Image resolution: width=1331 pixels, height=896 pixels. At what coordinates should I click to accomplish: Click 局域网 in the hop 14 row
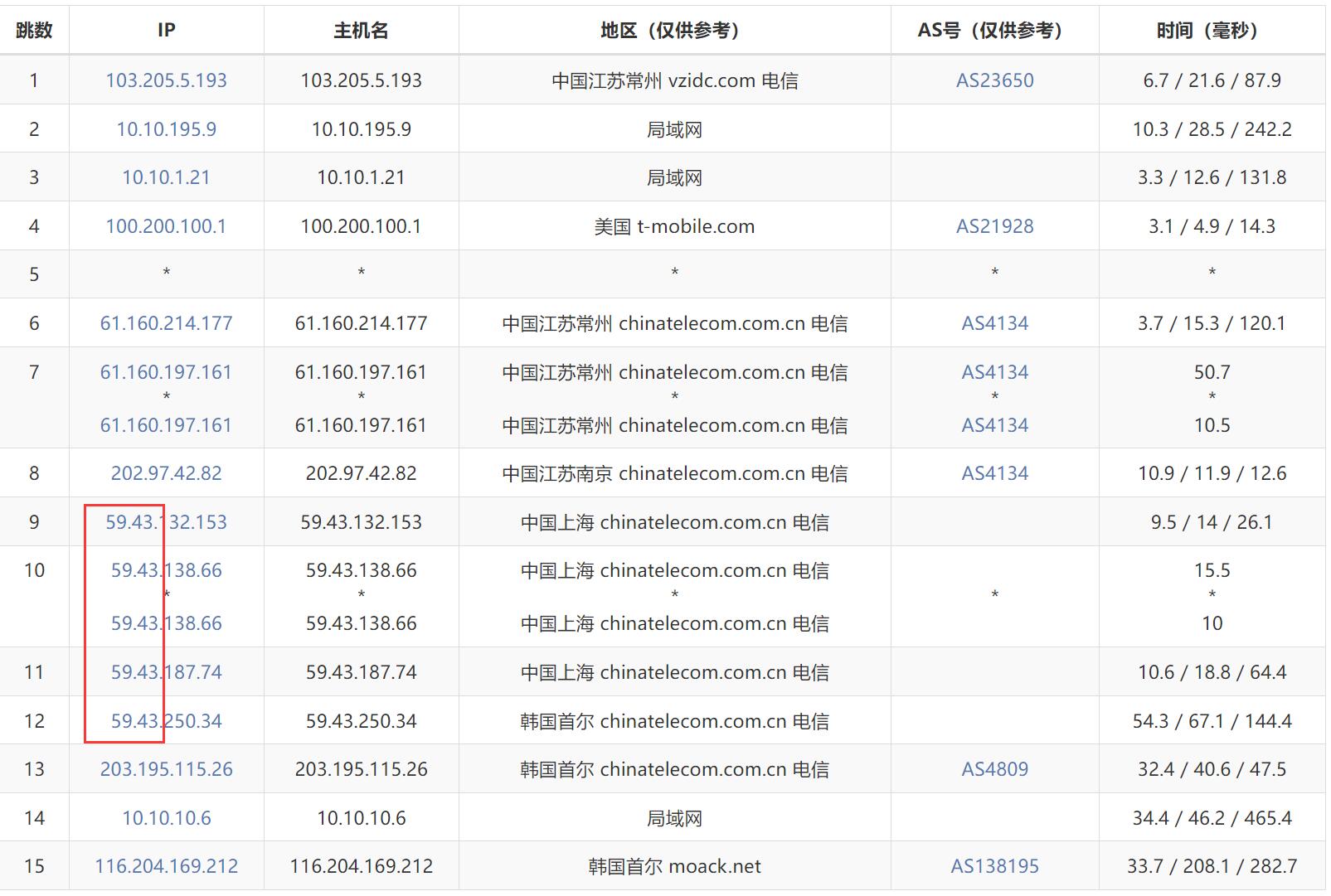(x=674, y=818)
